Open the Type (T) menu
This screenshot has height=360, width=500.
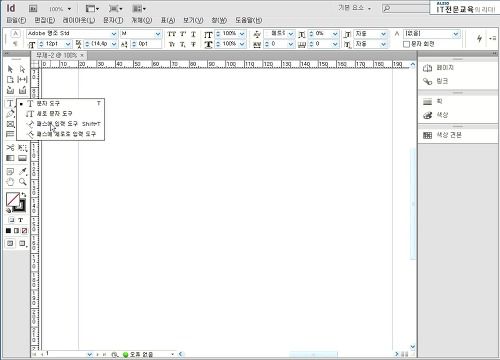coord(113,20)
